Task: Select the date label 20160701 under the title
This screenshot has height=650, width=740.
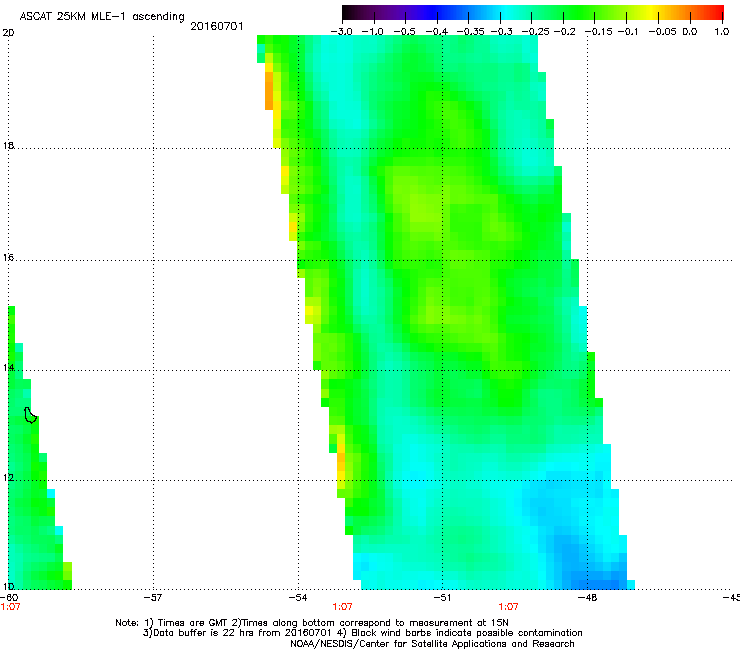Action: 217,26
